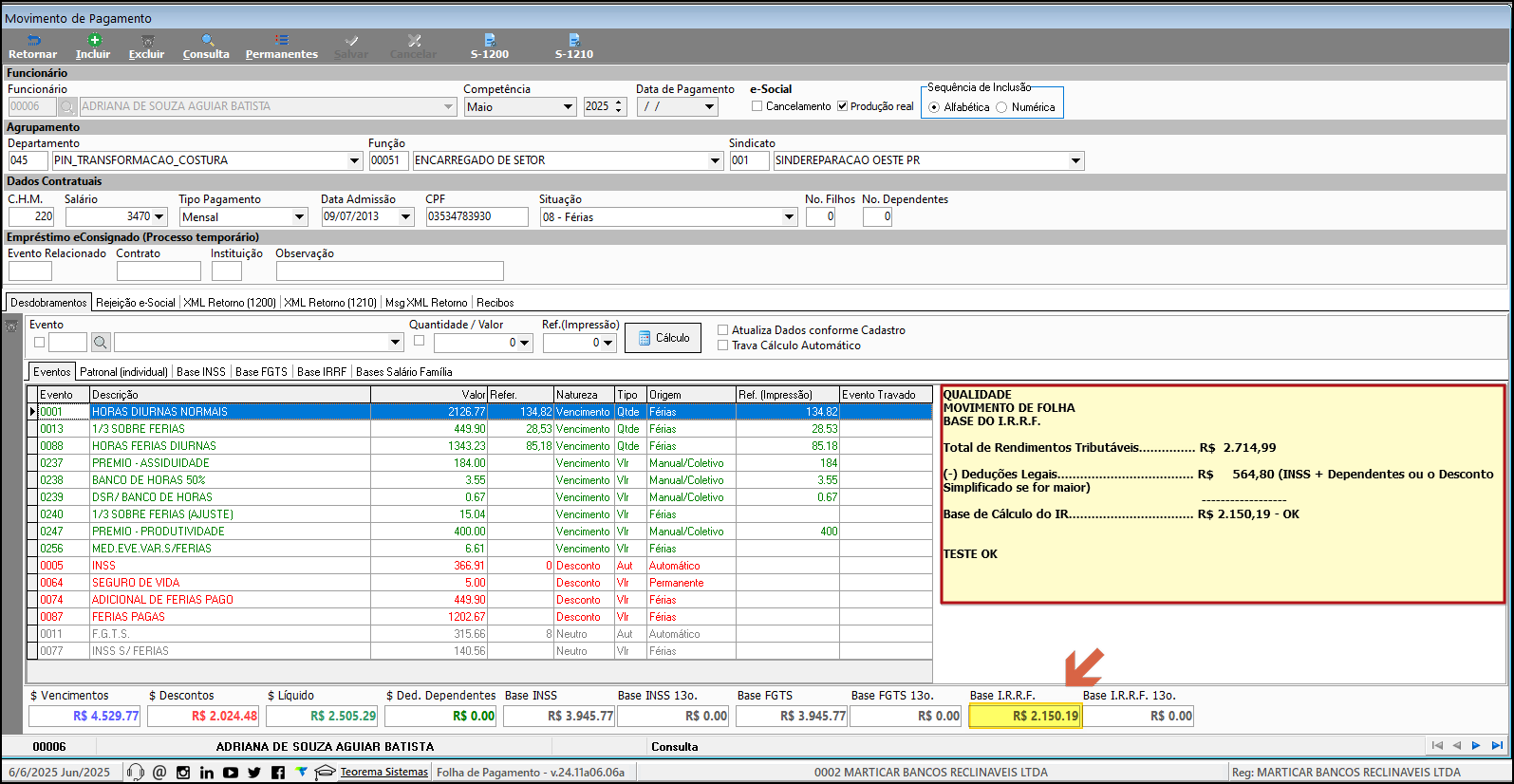This screenshot has width=1514, height=784.
Task: Click the competência year stepper
Action: coord(619,107)
